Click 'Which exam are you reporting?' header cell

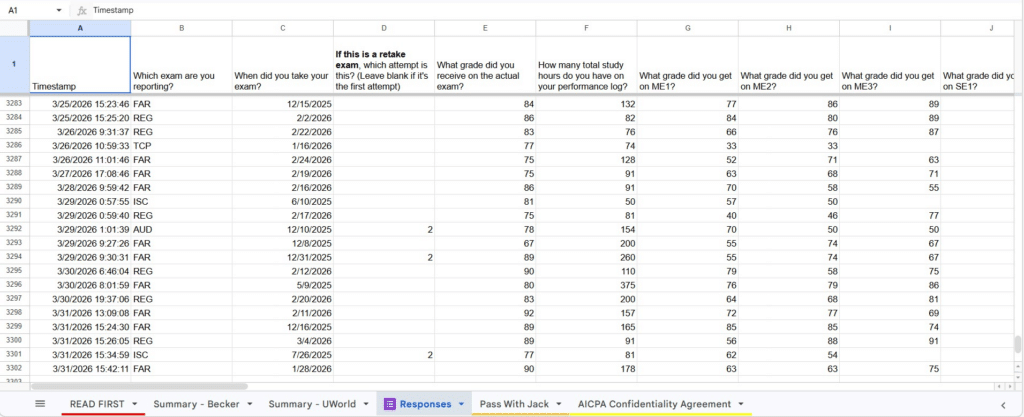[x=181, y=65]
